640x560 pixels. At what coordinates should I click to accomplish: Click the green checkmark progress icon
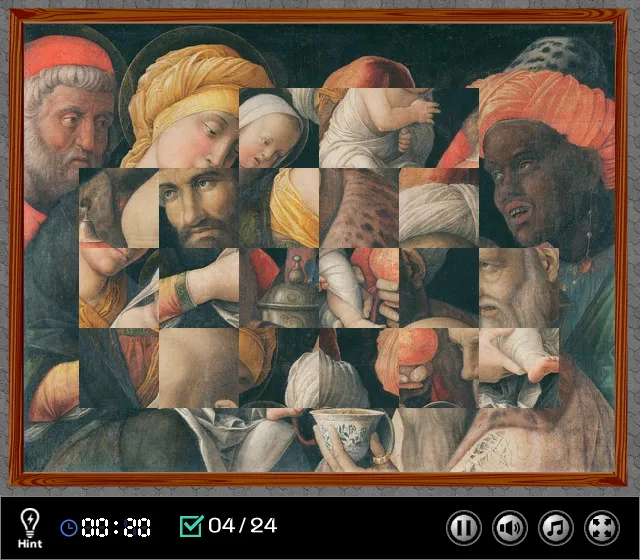[191, 526]
